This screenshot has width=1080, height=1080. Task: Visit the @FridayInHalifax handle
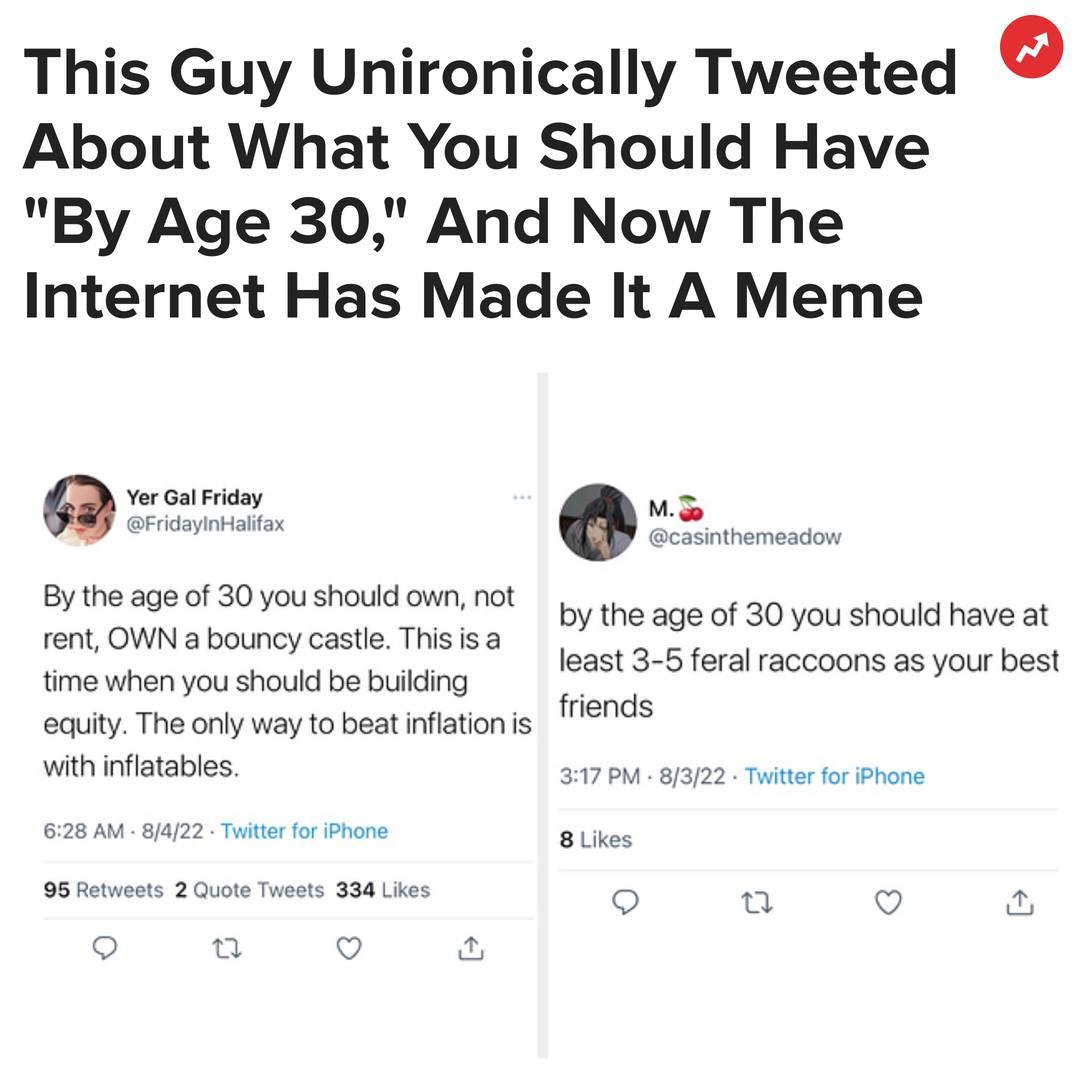tap(205, 524)
